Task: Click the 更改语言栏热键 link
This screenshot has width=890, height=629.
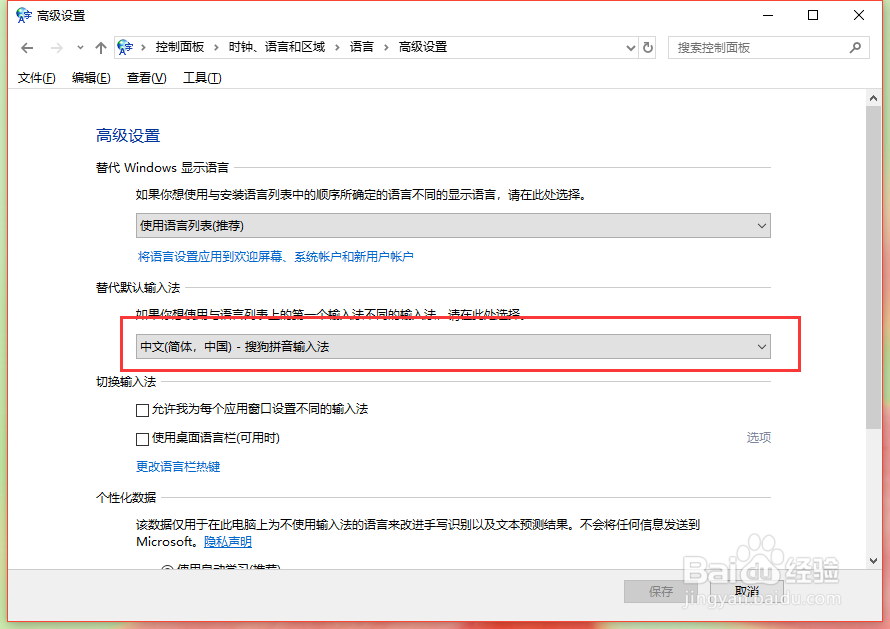Action: tap(178, 464)
